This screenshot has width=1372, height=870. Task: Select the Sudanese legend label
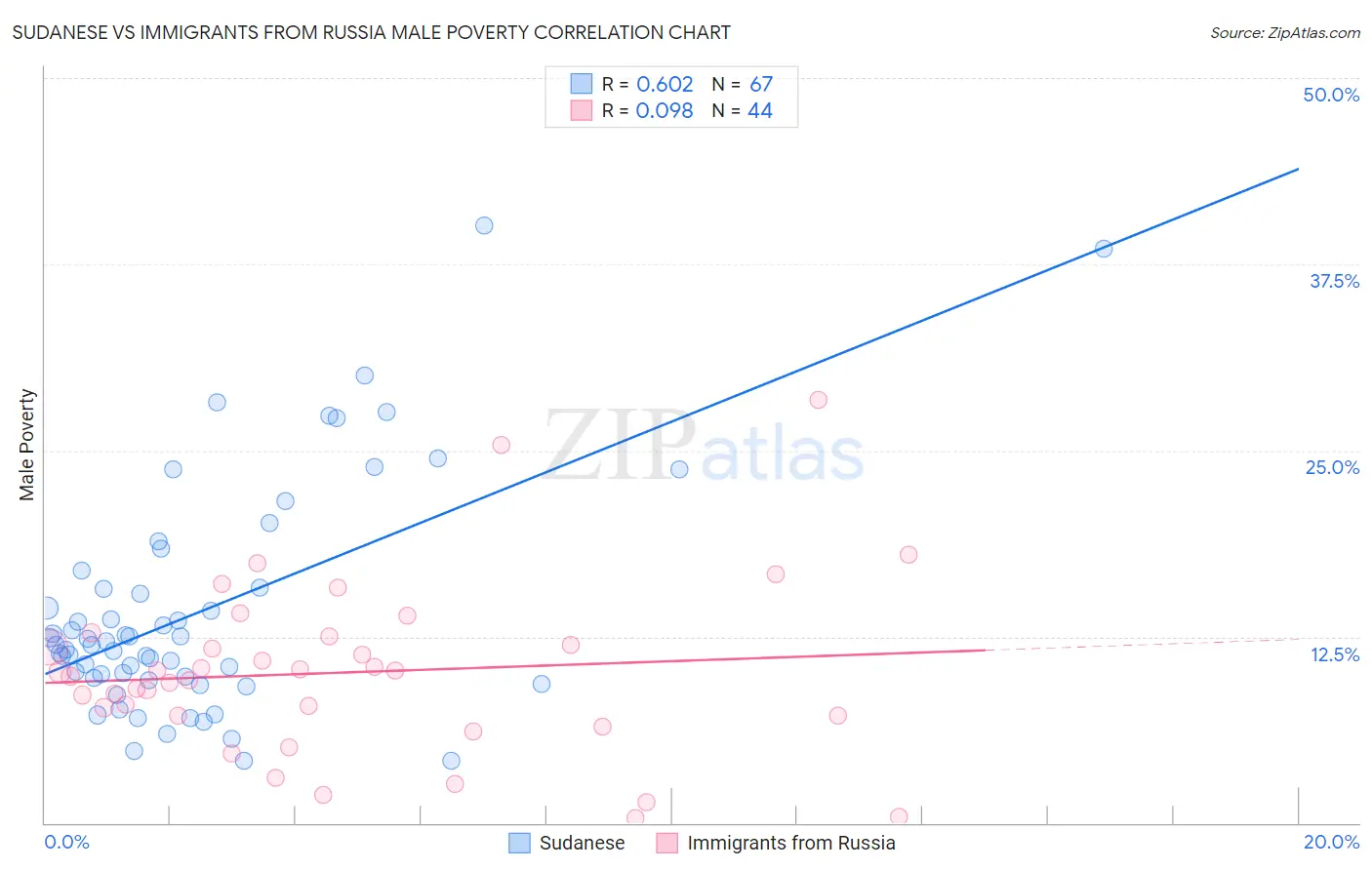pos(582,843)
